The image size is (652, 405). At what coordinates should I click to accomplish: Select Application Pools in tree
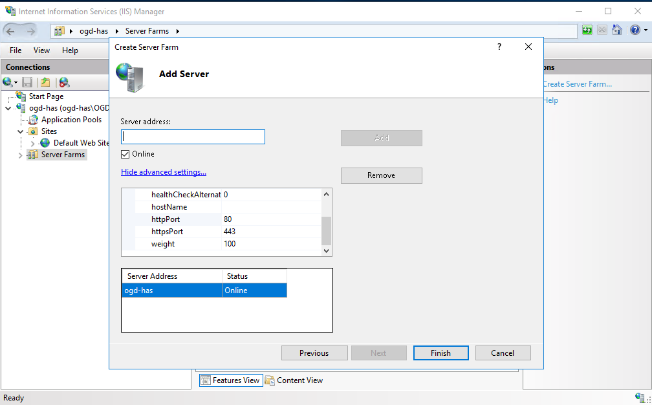pyautogui.click(x=72, y=120)
